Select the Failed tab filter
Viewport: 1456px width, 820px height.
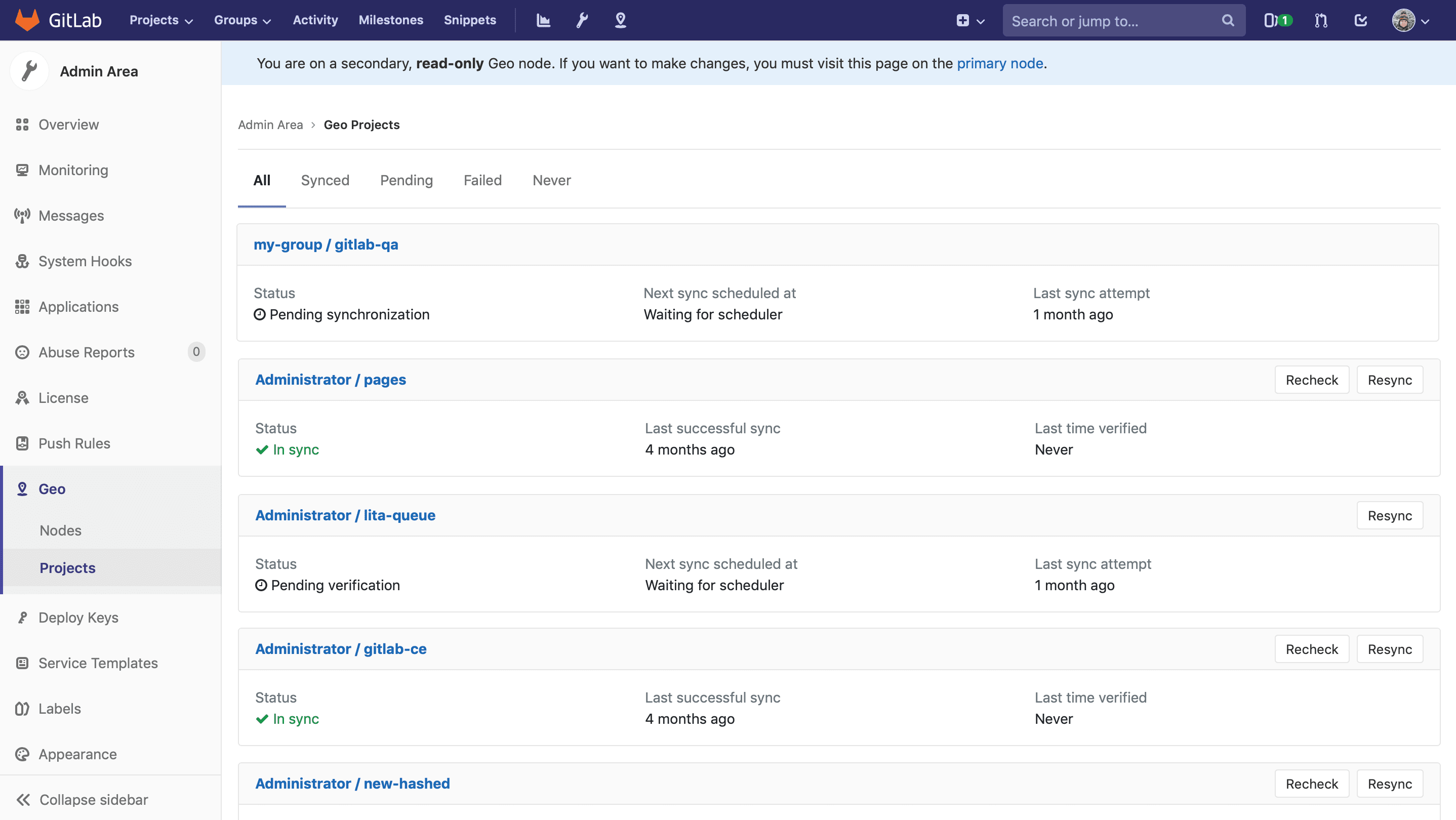point(483,180)
